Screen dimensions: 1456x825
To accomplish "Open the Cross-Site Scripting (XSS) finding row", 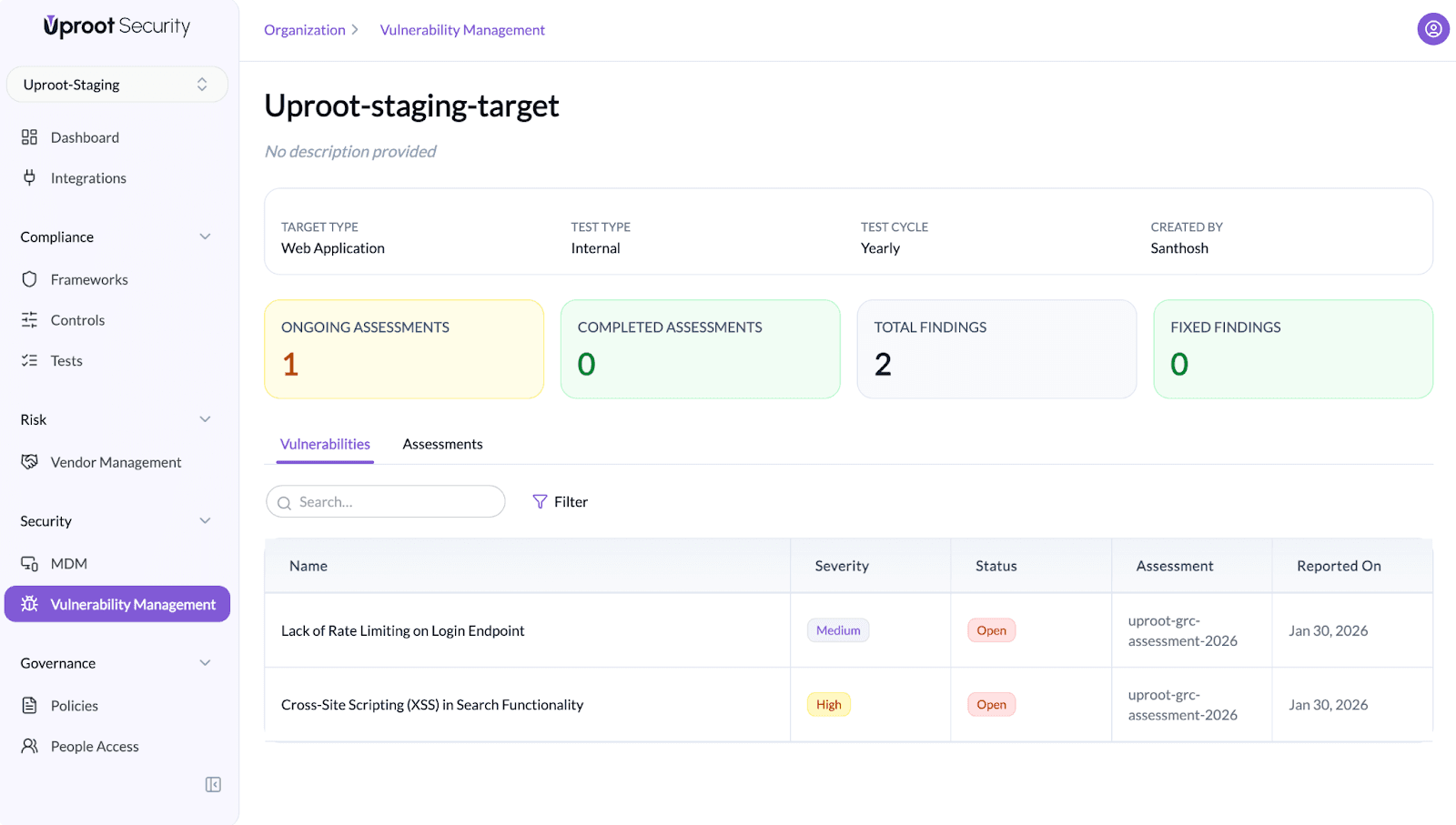I will 432,705.
